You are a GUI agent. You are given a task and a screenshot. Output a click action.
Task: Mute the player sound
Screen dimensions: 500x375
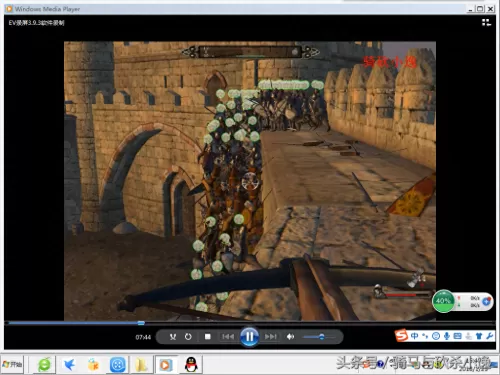tap(290, 337)
